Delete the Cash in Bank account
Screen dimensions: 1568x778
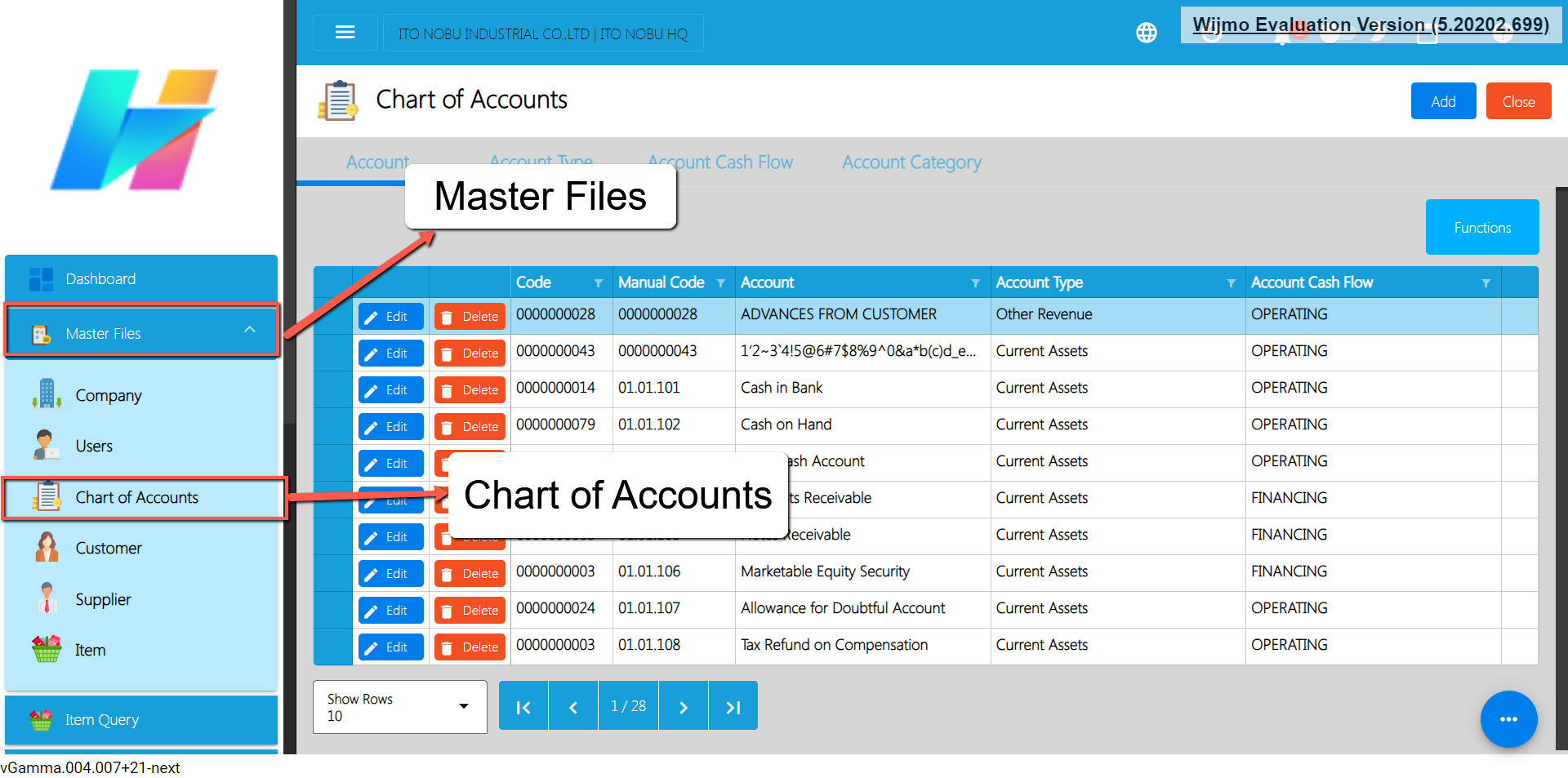pyautogui.click(x=470, y=390)
